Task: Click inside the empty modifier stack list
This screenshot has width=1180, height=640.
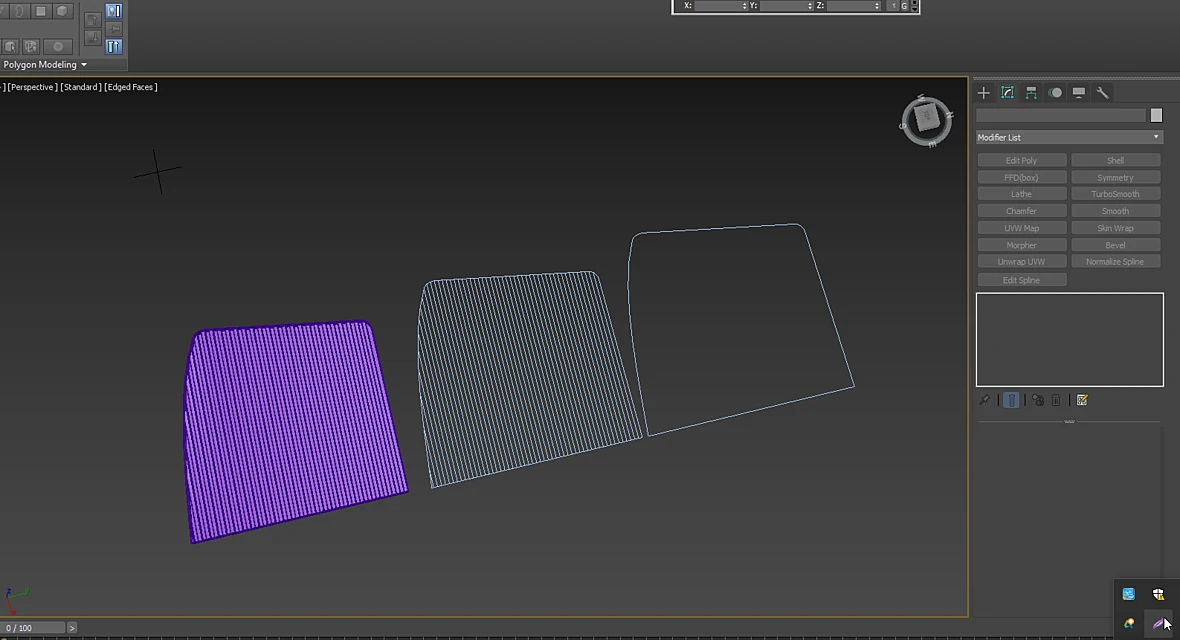Action: (x=1069, y=340)
